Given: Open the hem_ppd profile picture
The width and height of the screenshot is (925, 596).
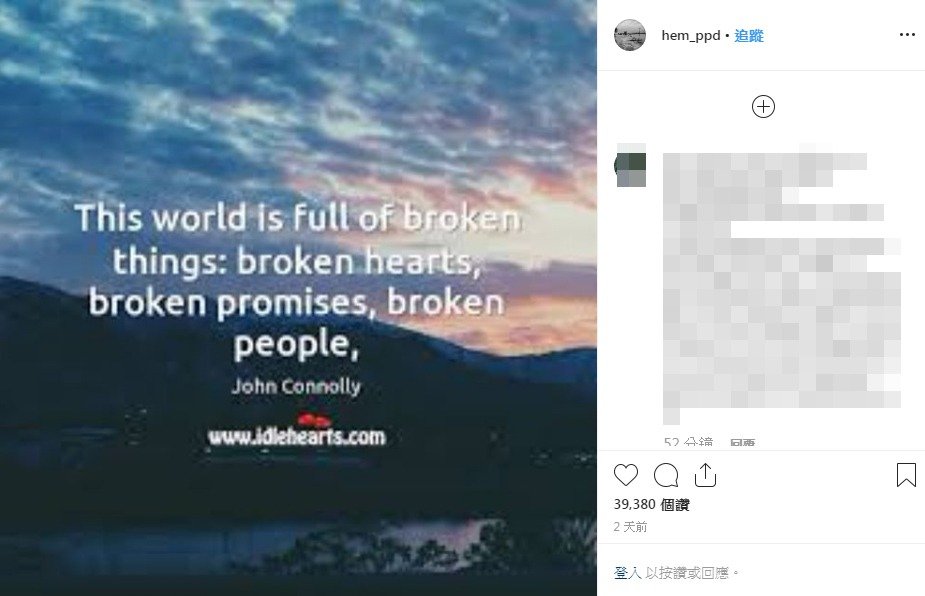Looking at the screenshot, I should 630,35.
